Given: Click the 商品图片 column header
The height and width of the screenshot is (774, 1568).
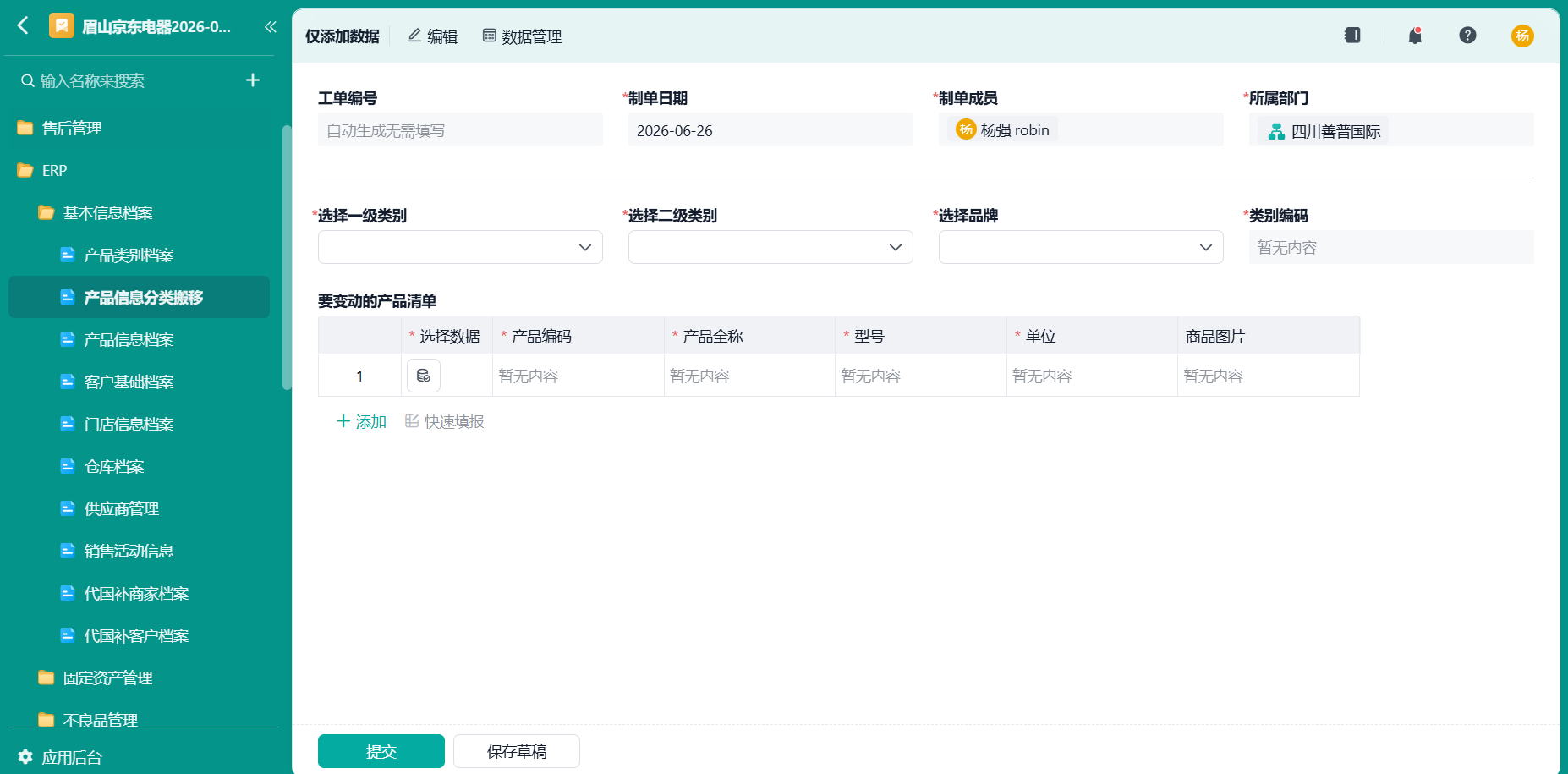Looking at the screenshot, I should tap(1269, 336).
